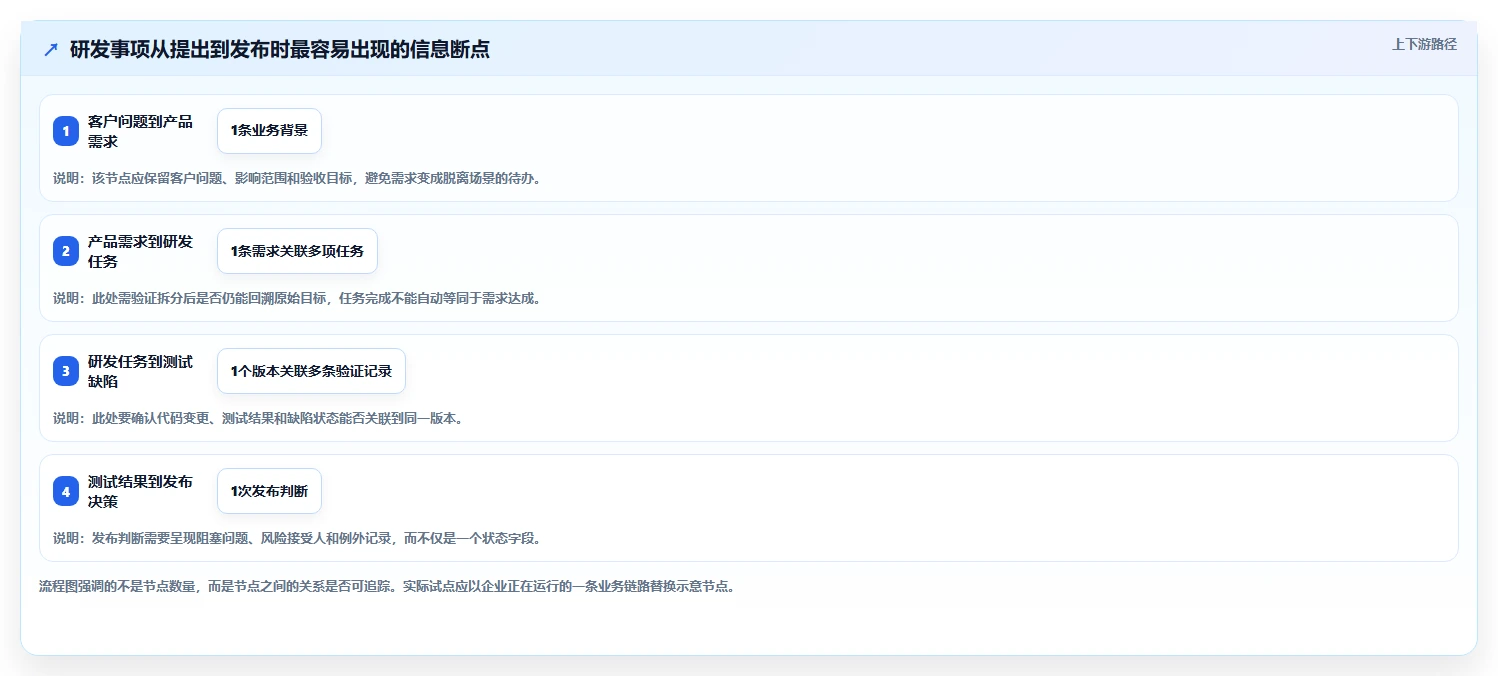The width and height of the screenshot is (1498, 676).
Task: Click the description starting 说明：此处要确认代码变更
Action: coord(258,418)
